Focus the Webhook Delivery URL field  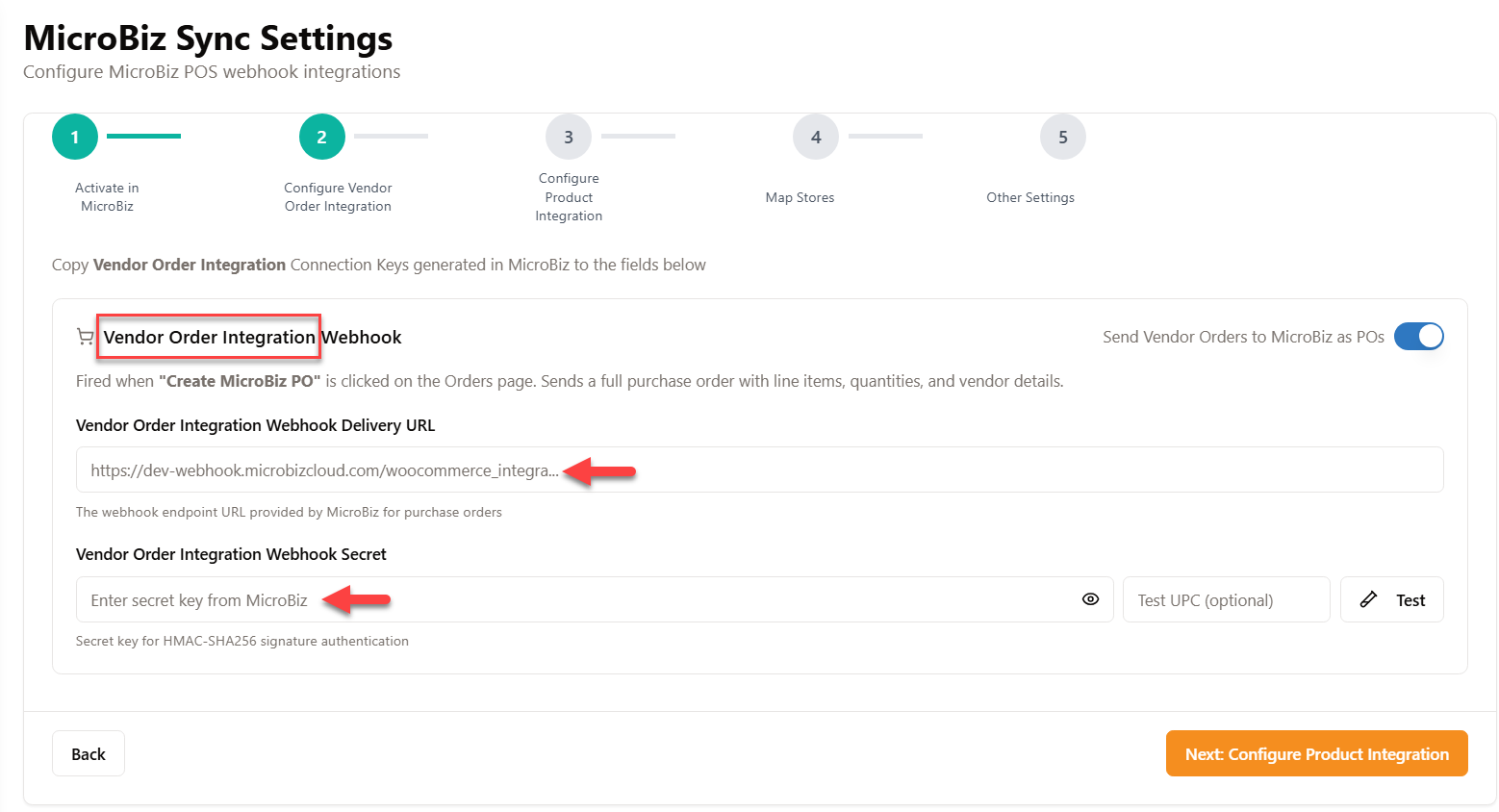click(x=759, y=469)
